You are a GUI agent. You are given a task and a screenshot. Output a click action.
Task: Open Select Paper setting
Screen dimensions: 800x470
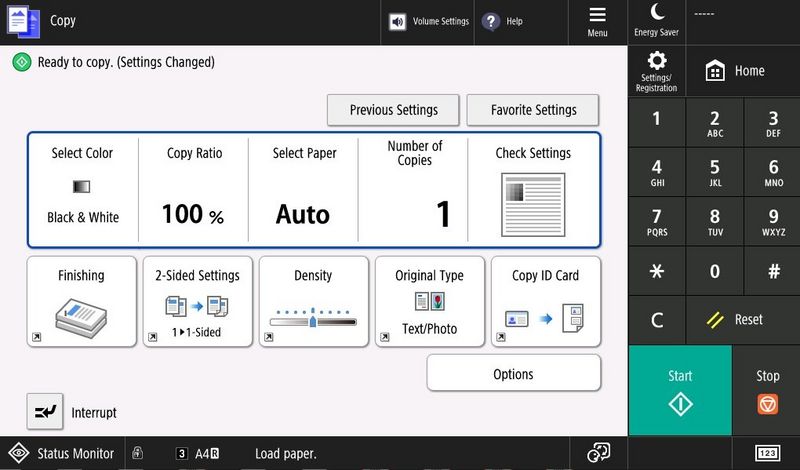(x=304, y=189)
